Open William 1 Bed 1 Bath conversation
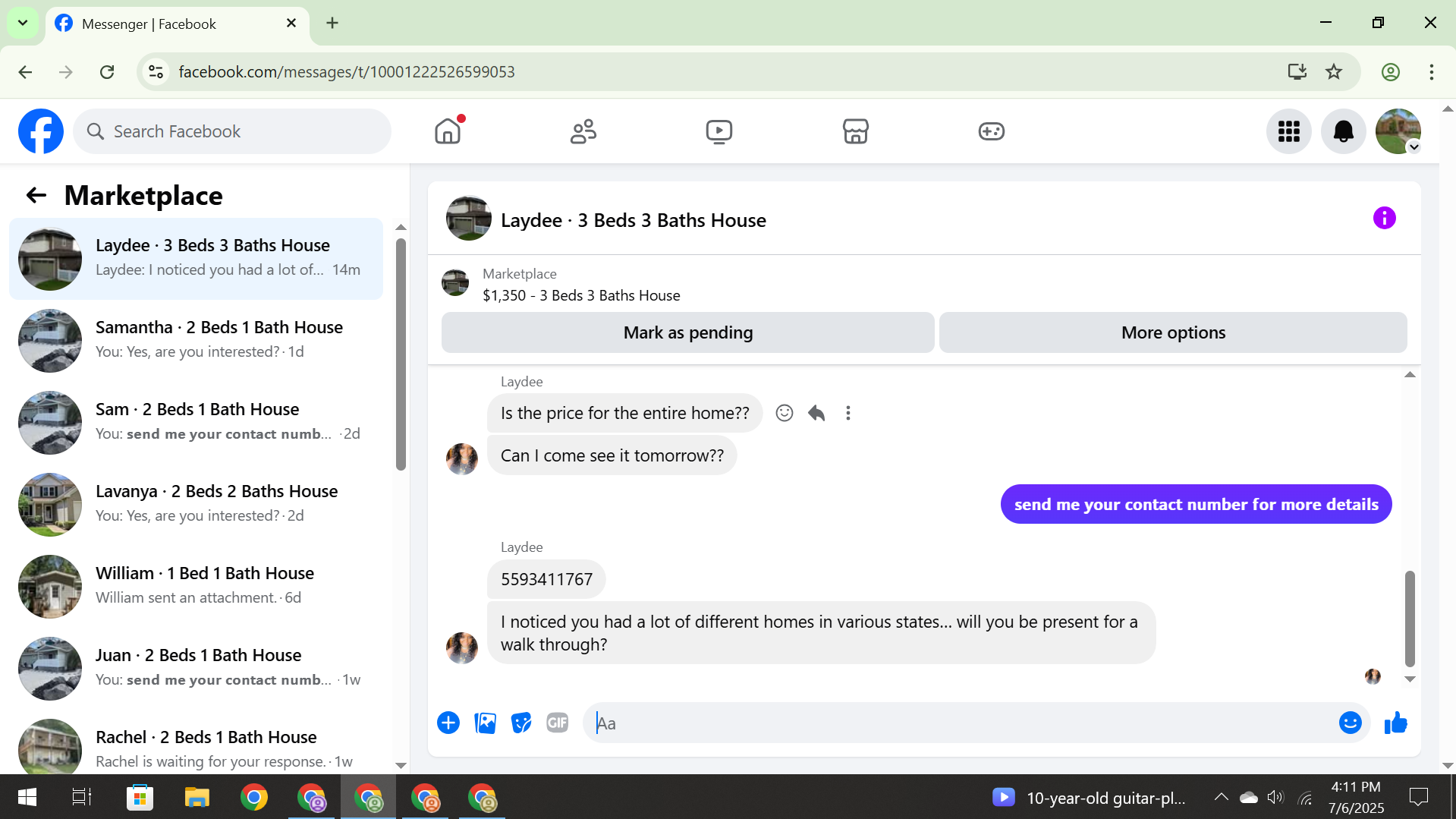The height and width of the screenshot is (819, 1456). click(196, 587)
